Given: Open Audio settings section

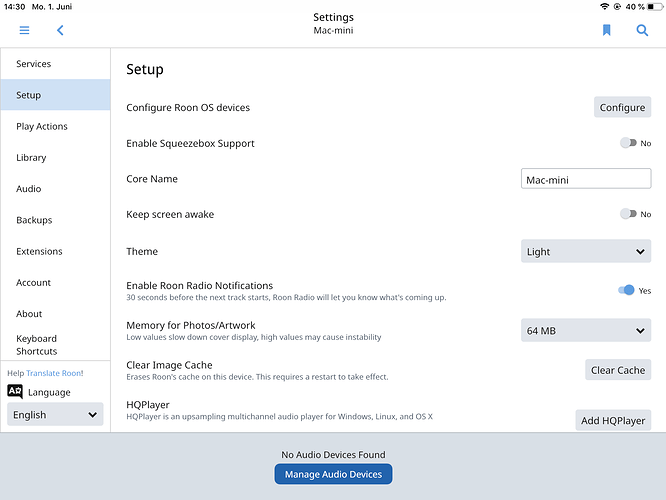Looking at the screenshot, I should pyautogui.click(x=56, y=189).
